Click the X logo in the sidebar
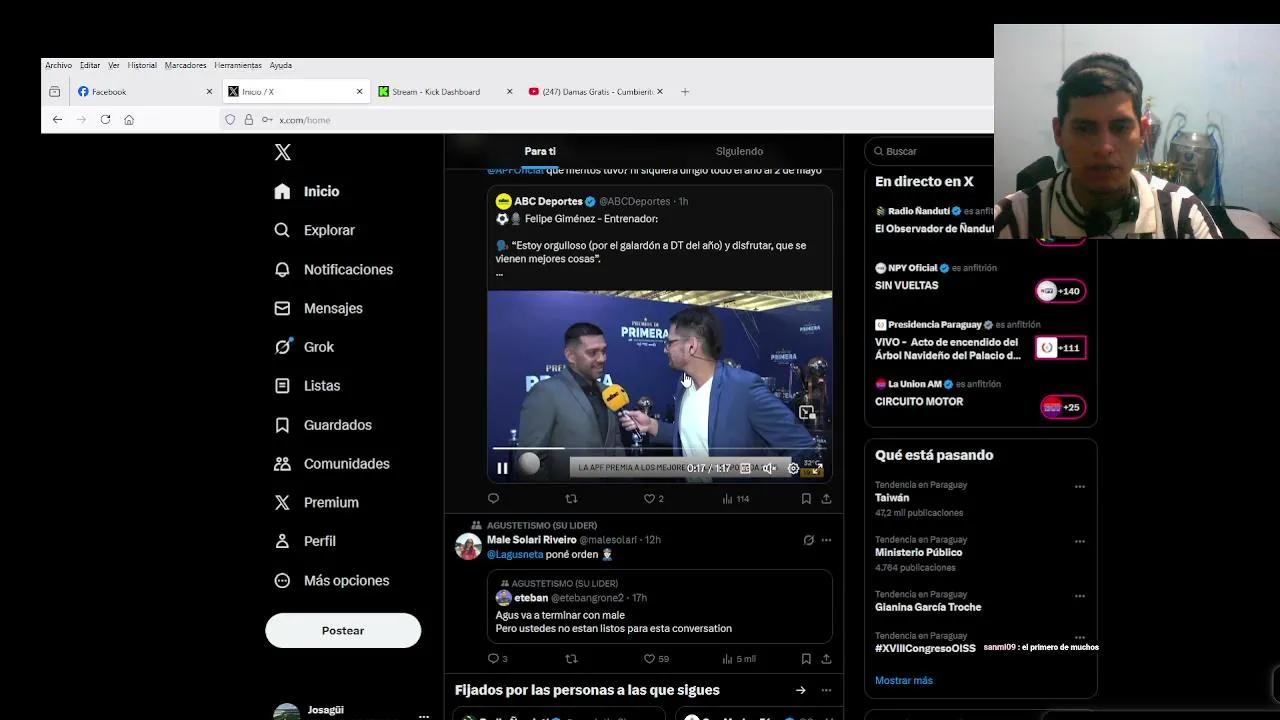The width and height of the screenshot is (1280, 720). click(283, 152)
